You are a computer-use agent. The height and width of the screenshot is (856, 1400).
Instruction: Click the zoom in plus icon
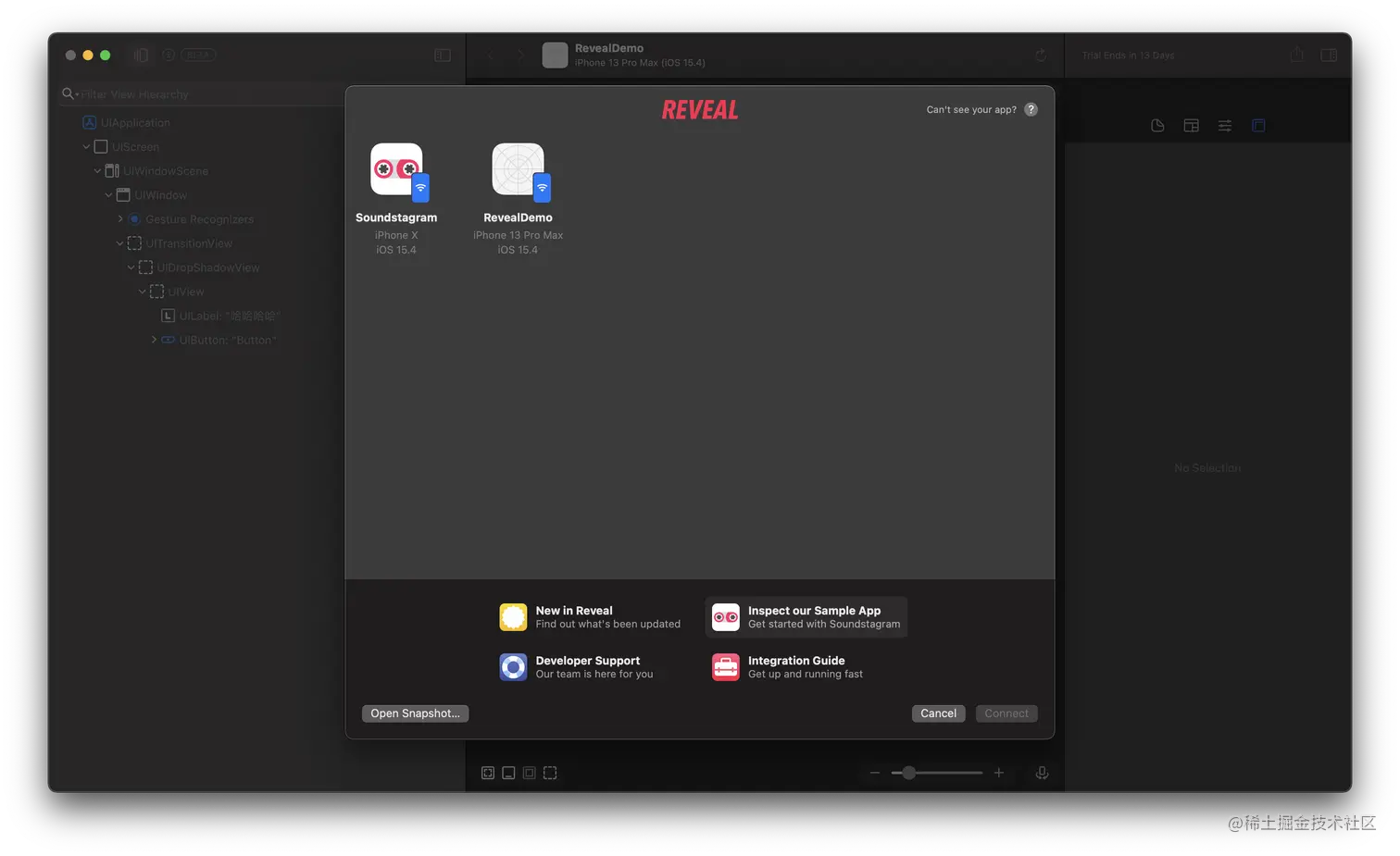point(999,773)
